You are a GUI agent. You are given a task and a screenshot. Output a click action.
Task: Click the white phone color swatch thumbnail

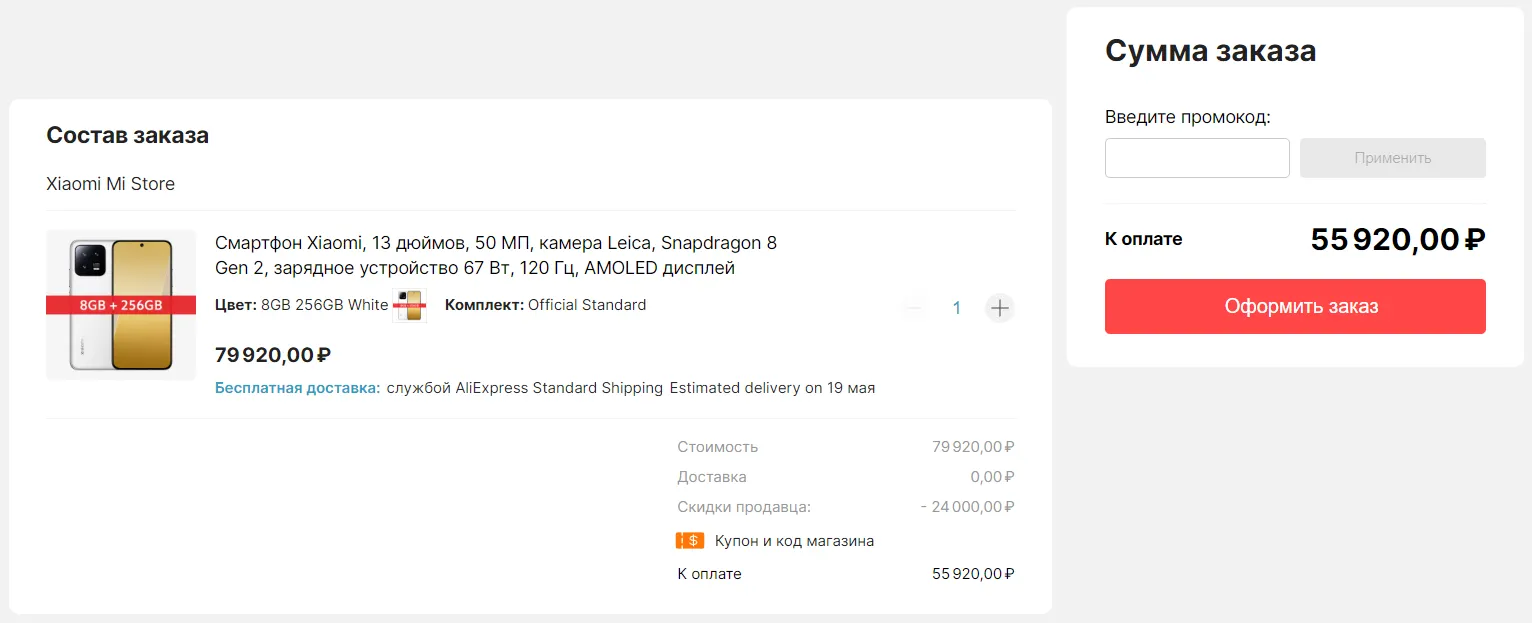click(410, 306)
